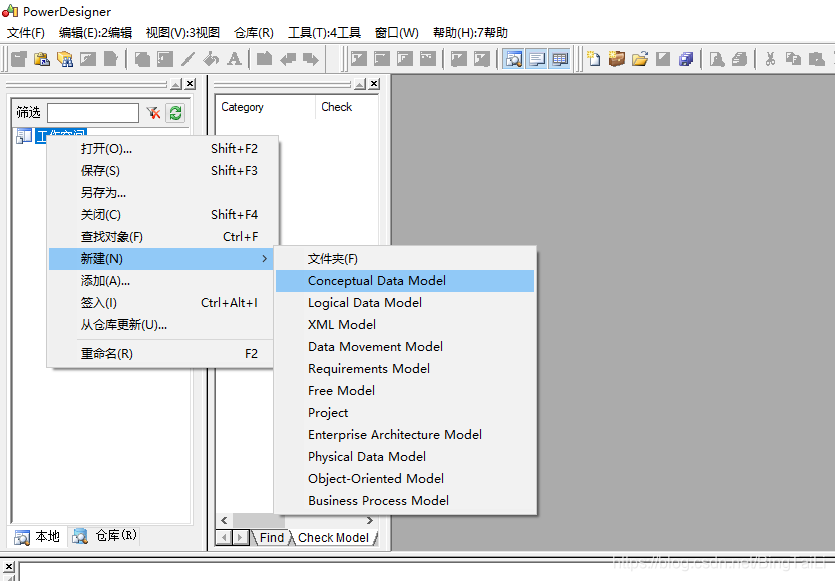835x581 pixels.
Task: Open the 窗口(W) menu
Action: tap(397, 33)
